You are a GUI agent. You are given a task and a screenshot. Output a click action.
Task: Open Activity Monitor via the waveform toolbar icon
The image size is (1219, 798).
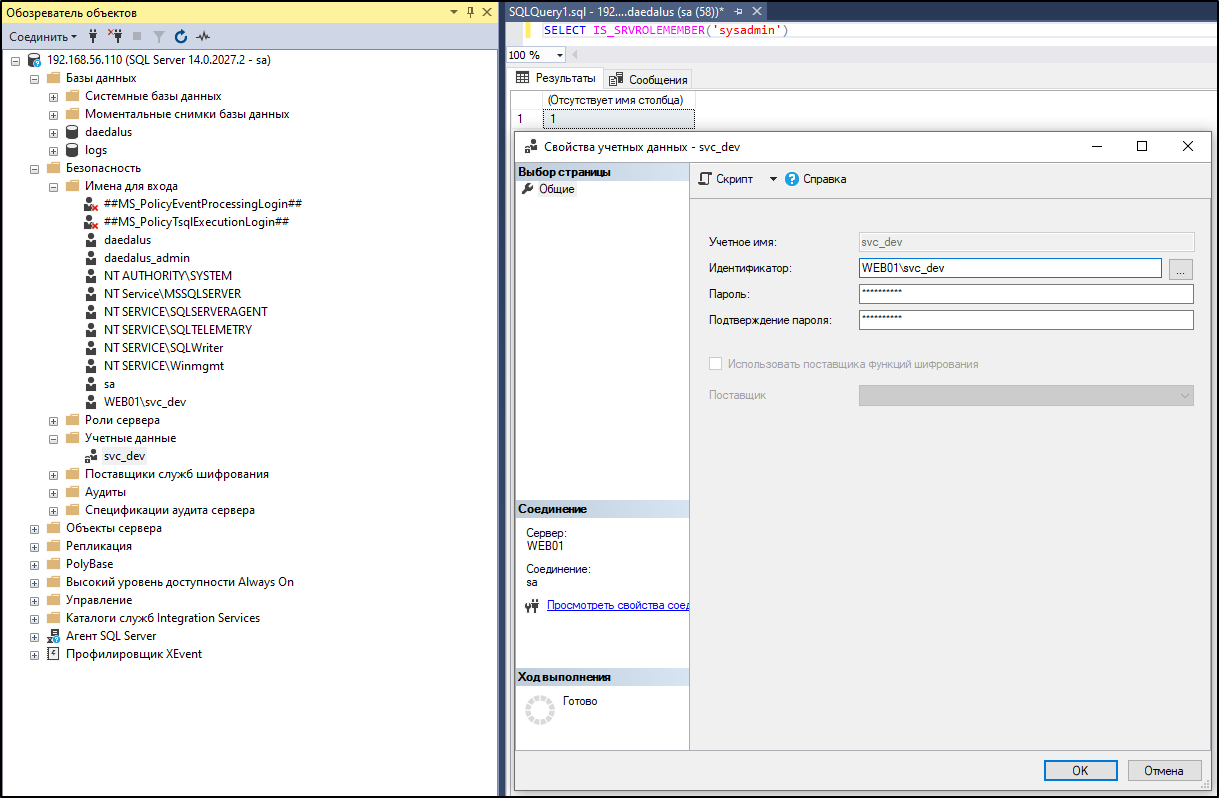203,36
